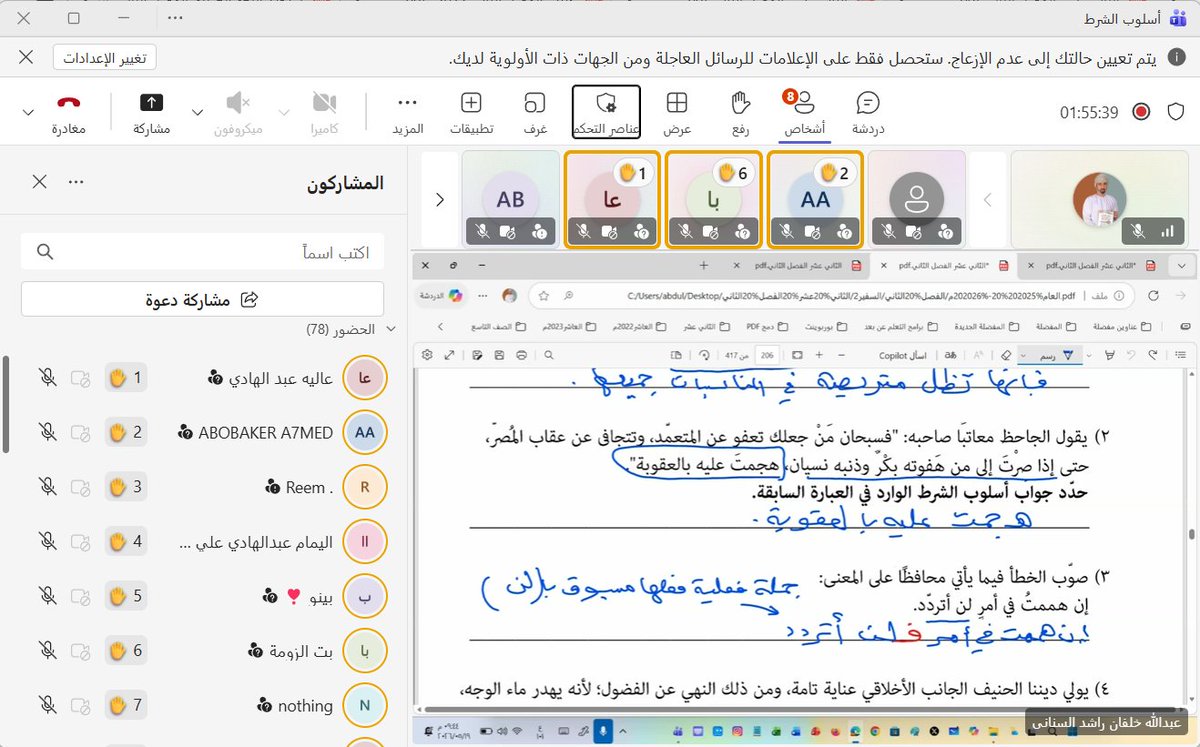Click muted mic icon for Reem

47,487
